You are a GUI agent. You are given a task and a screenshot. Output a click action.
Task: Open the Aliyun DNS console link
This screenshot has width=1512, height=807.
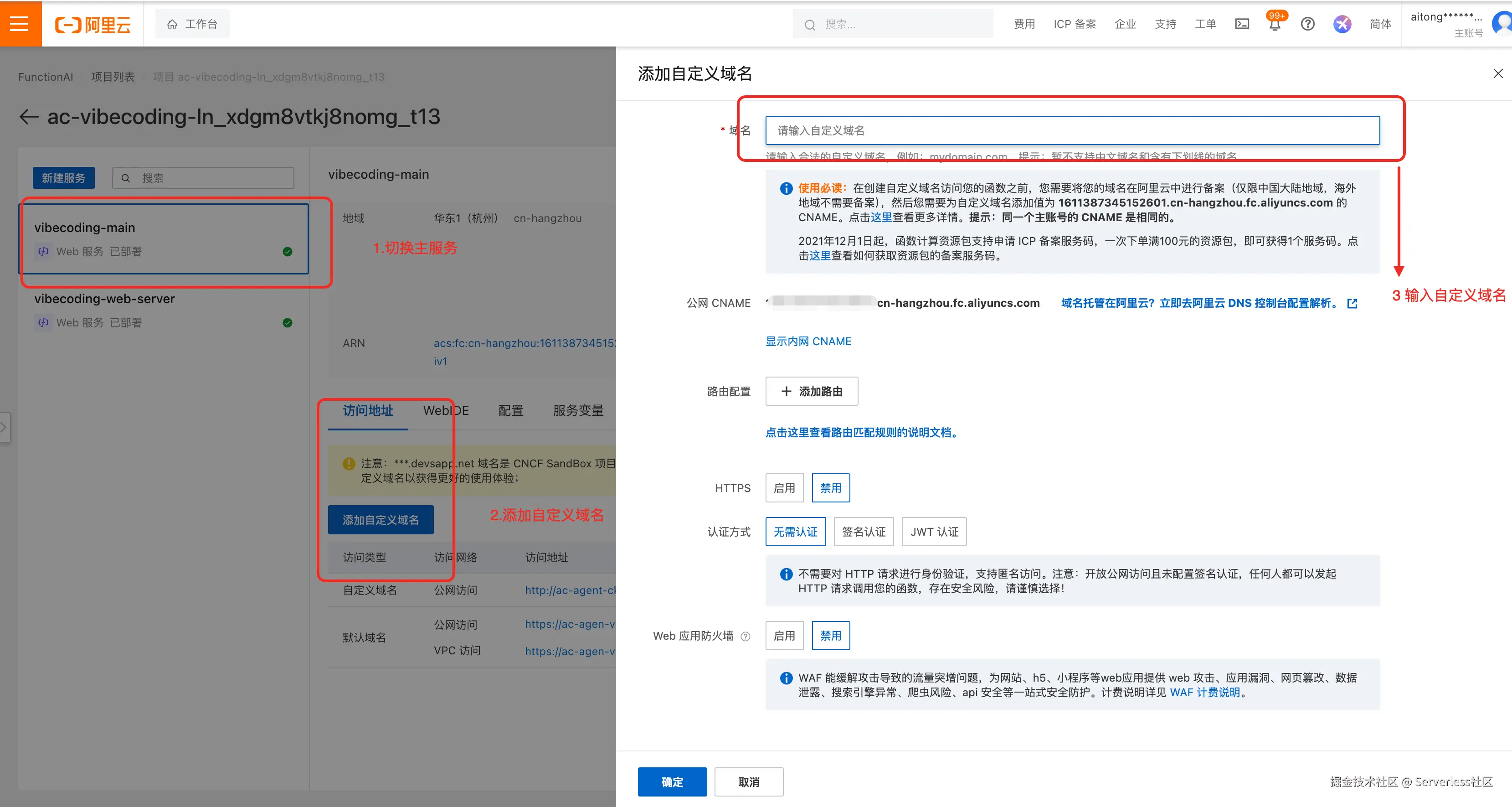pyautogui.click(x=1209, y=303)
